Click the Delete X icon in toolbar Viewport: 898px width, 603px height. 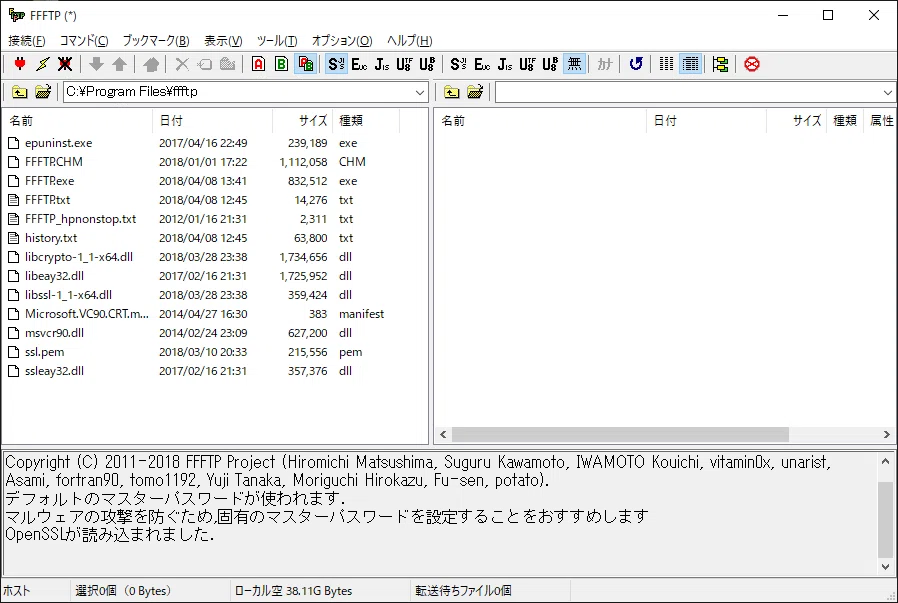[182, 64]
